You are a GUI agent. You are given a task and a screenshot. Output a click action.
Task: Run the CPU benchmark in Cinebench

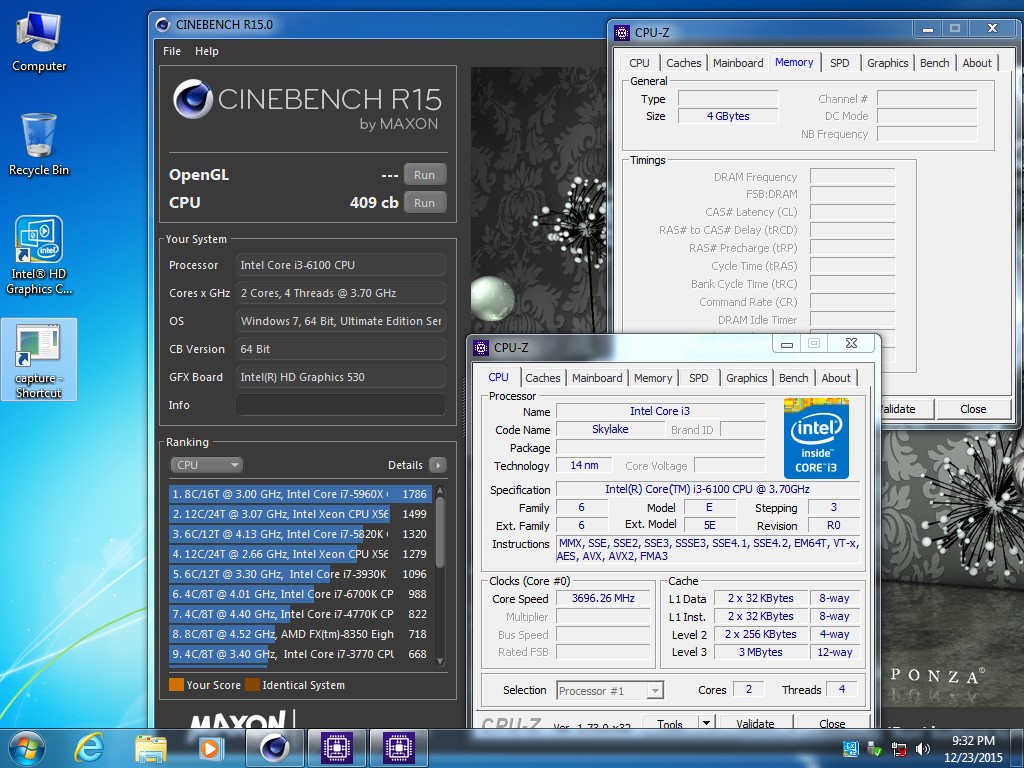click(x=424, y=202)
